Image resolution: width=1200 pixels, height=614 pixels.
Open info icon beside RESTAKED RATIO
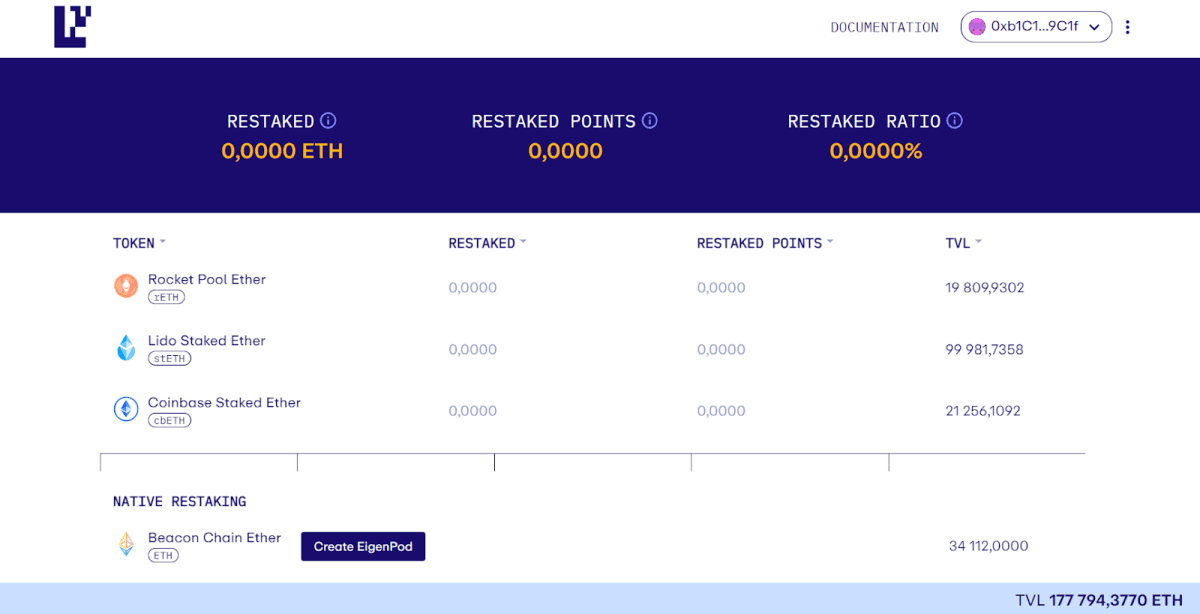point(955,121)
